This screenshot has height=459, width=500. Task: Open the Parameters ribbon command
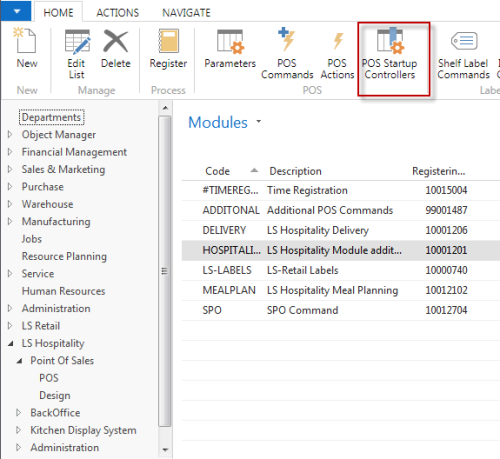(230, 49)
